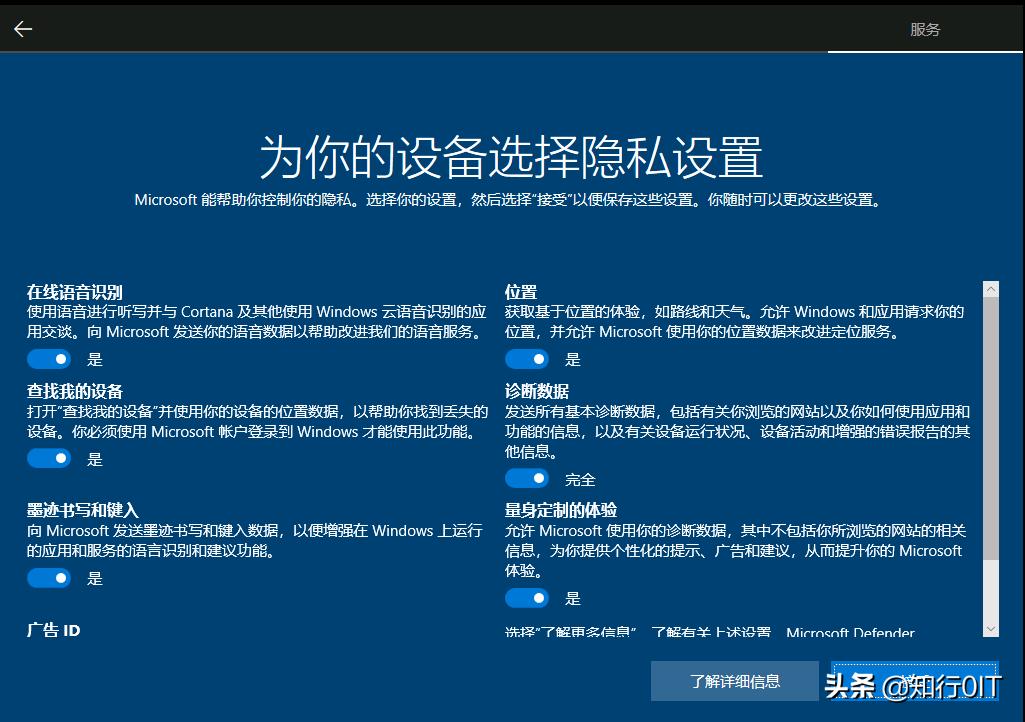
Task: Select the 服务 tab in the title bar
Action: [924, 29]
